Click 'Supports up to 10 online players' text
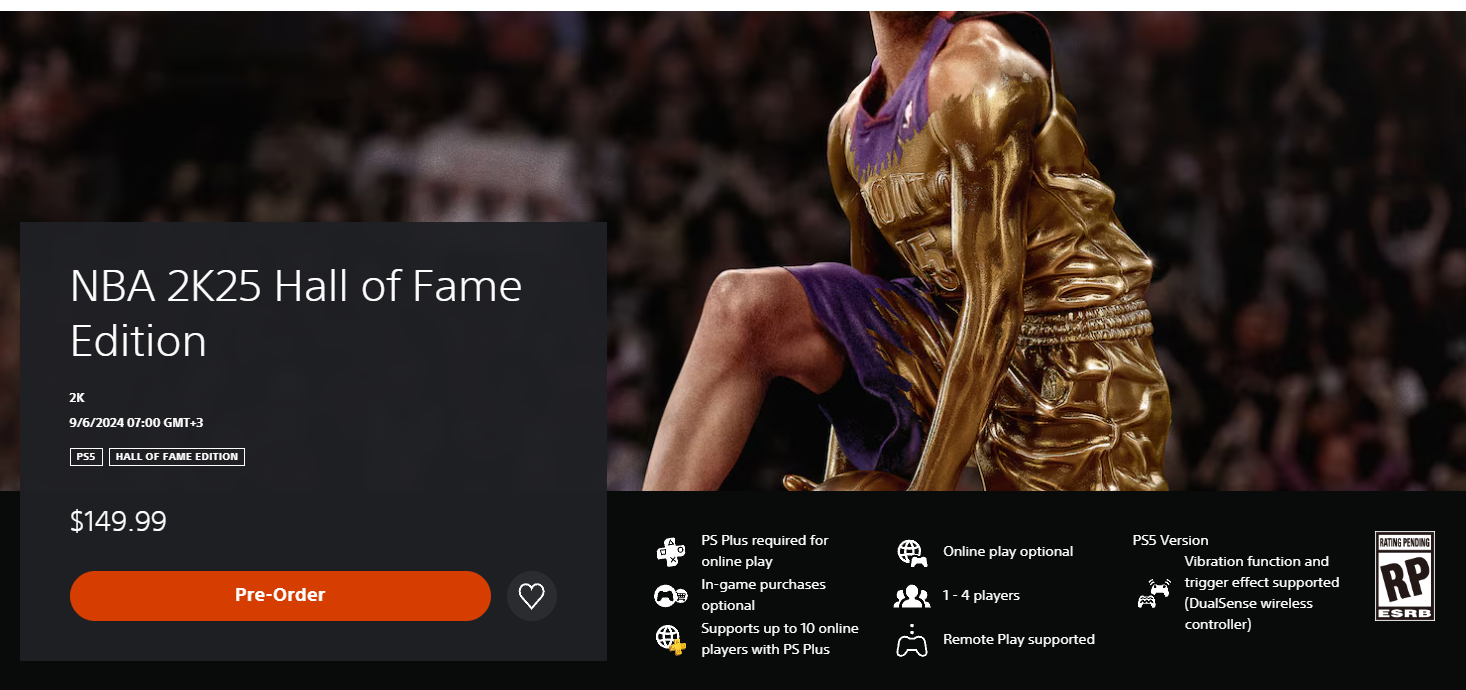 [780, 639]
